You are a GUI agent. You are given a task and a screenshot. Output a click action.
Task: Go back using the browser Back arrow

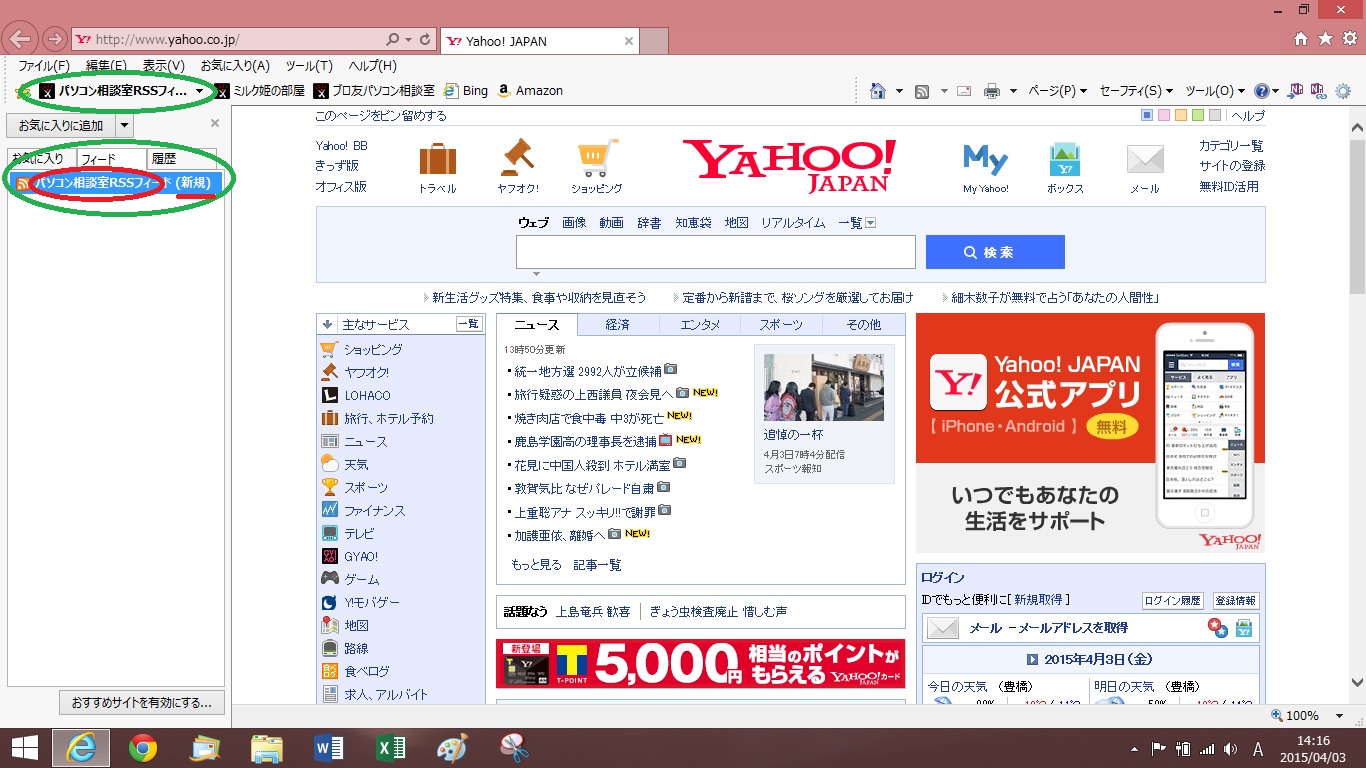22,40
